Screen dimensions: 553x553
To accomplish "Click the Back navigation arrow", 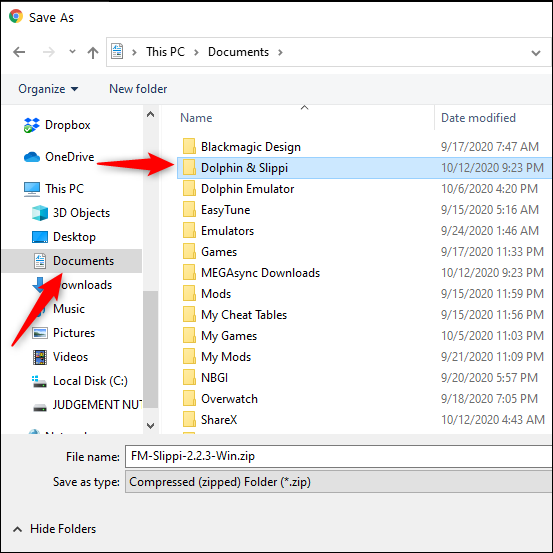I will [x=19, y=52].
